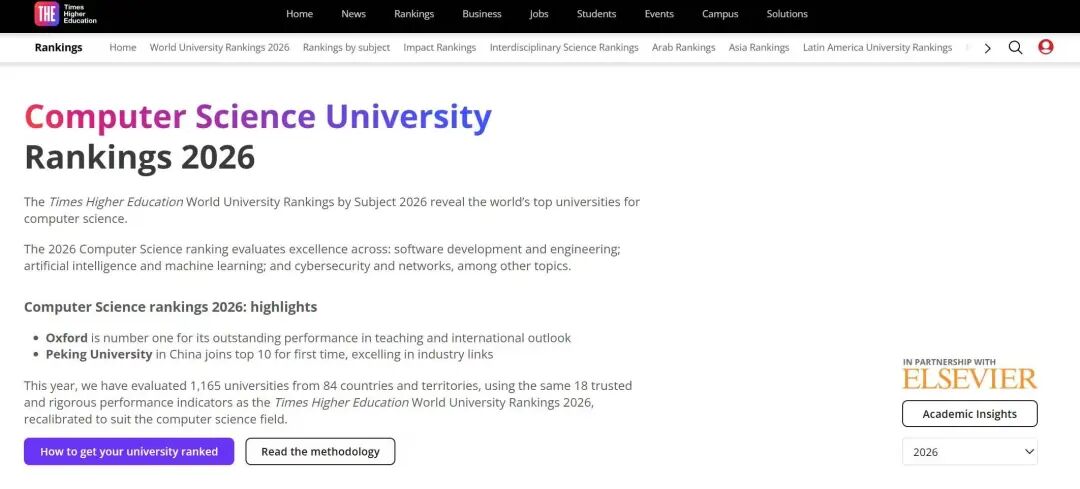Viewport: 1080px width, 489px height.
Task: Expand more rankings with the right chevron
Action: point(988,48)
